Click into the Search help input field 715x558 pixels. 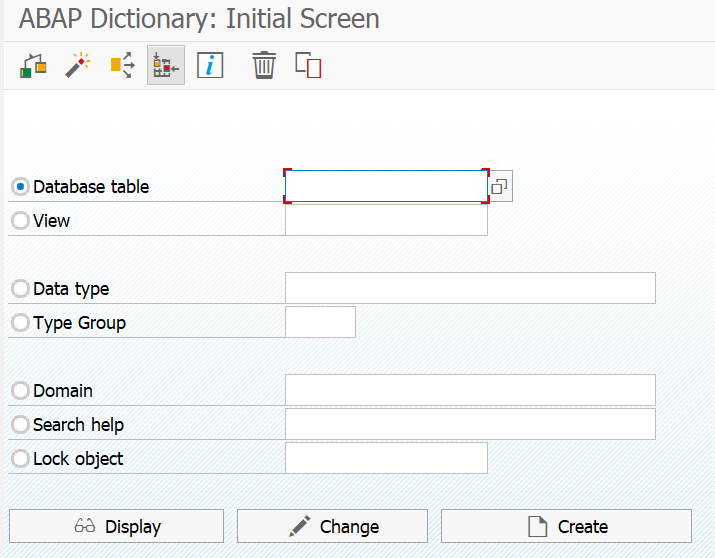click(x=470, y=424)
